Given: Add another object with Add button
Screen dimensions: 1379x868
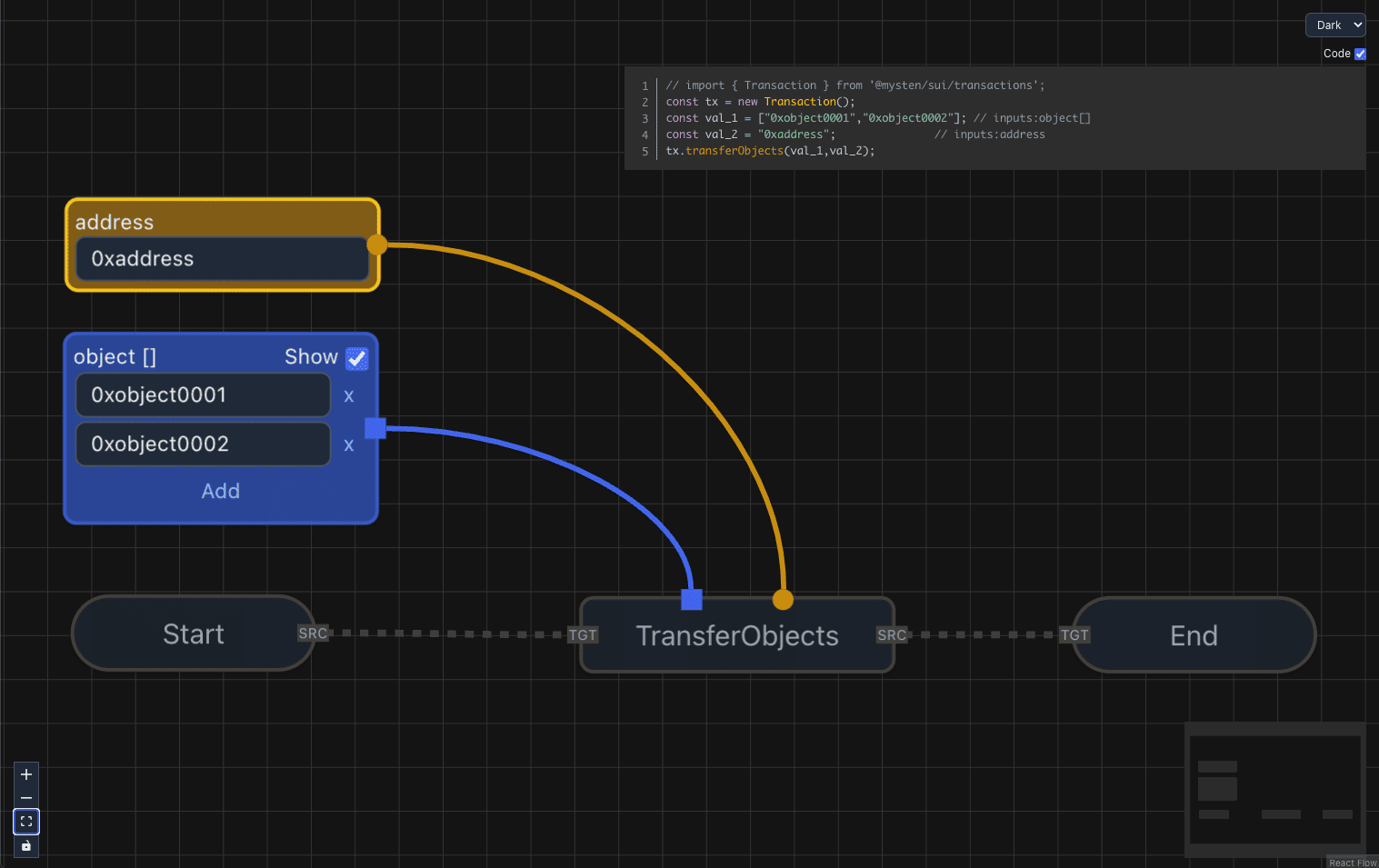Looking at the screenshot, I should (221, 491).
